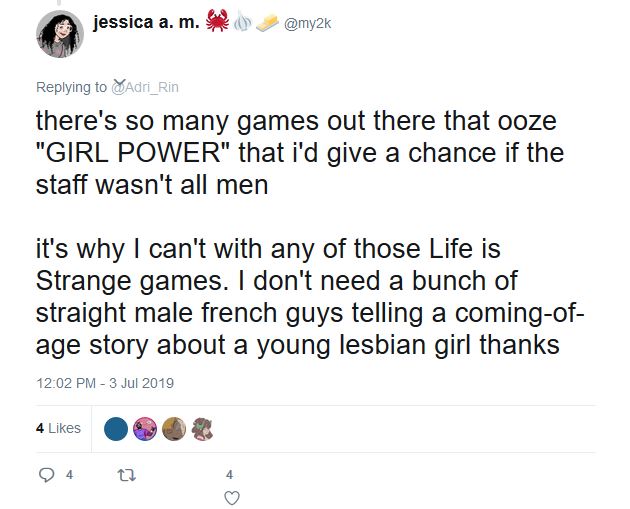Viewport: 630px width, 509px height.
Task: View the 4 Likes list
Action: coord(58,428)
